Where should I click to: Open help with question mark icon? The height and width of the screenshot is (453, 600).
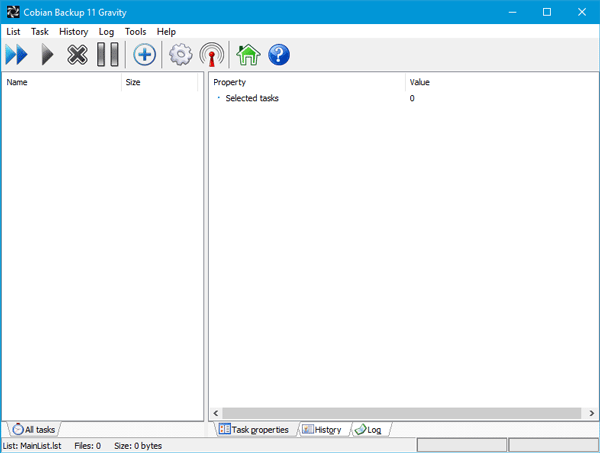click(279, 54)
